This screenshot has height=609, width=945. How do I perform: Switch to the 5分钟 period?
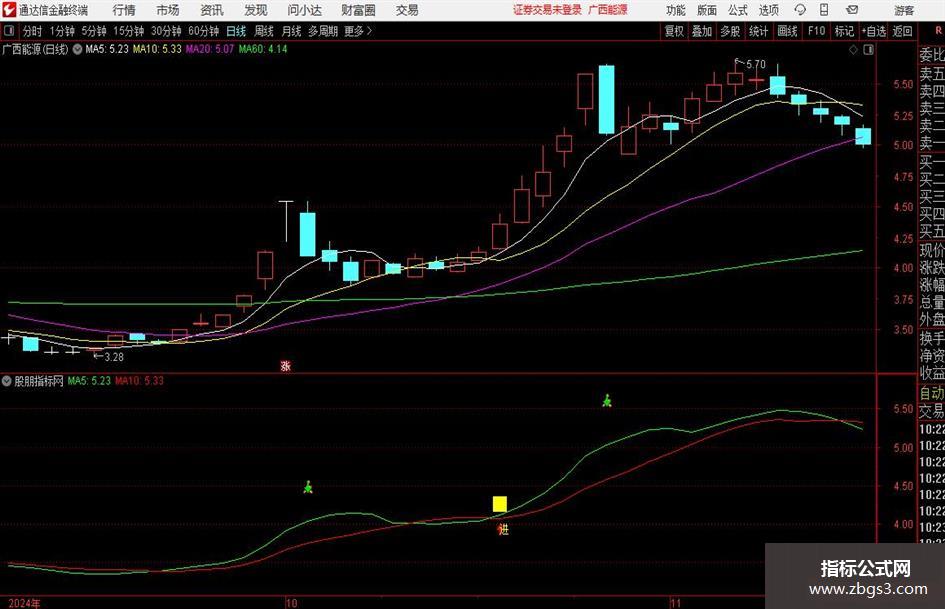coord(93,31)
